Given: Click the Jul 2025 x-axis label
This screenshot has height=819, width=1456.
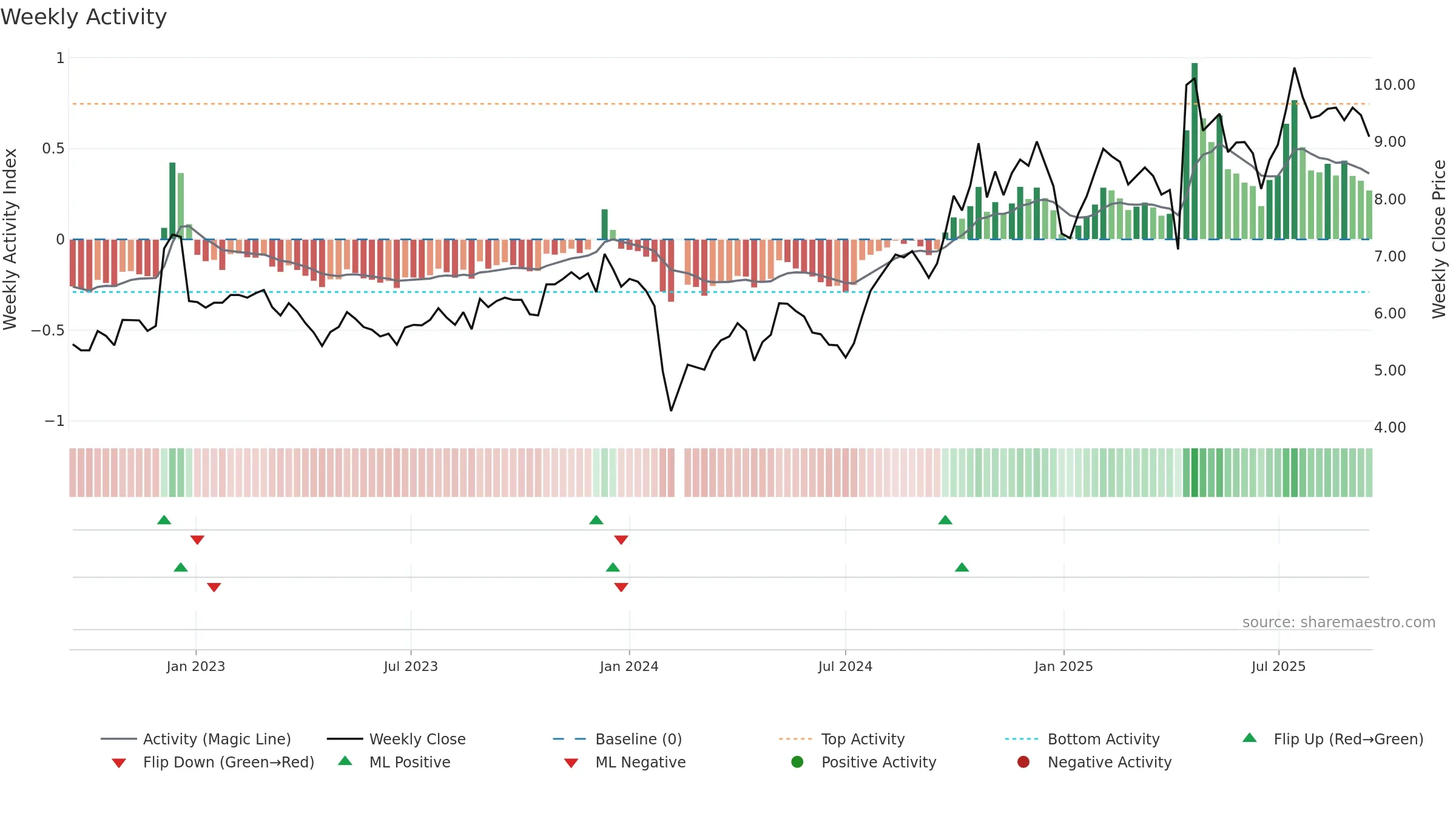Looking at the screenshot, I should 1278,666.
